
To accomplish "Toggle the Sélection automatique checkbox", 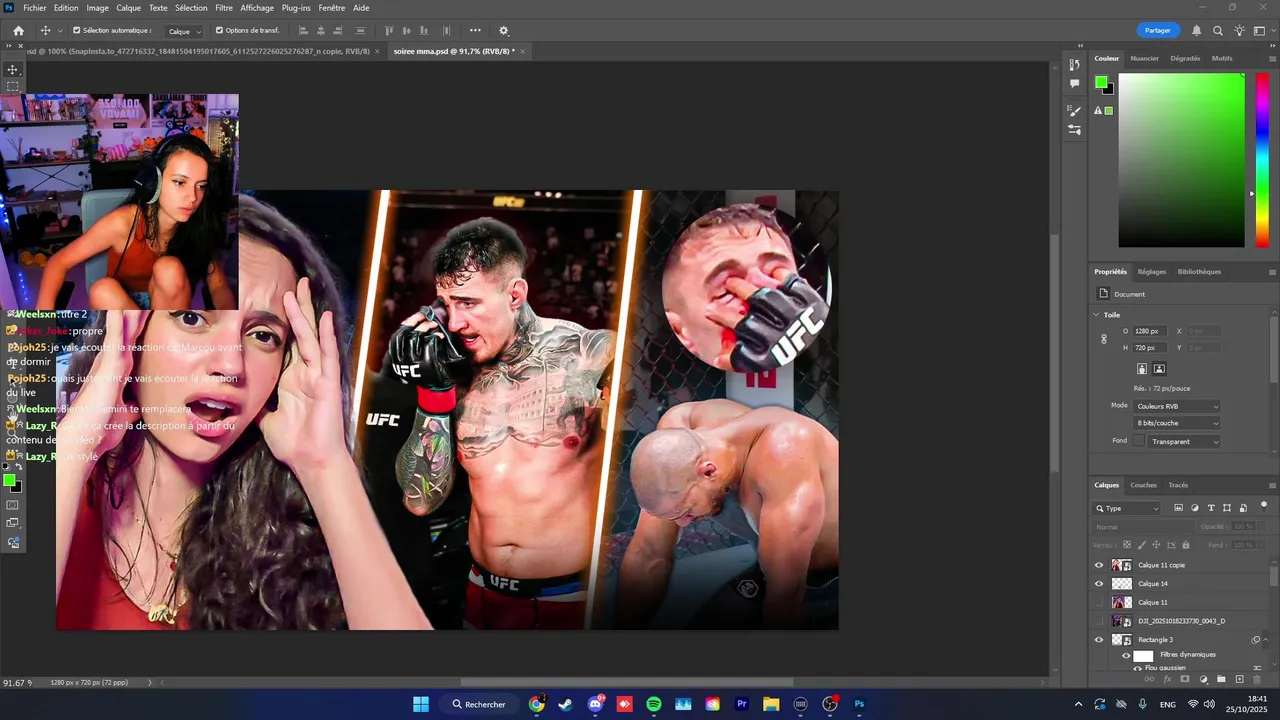I will pos(77,31).
